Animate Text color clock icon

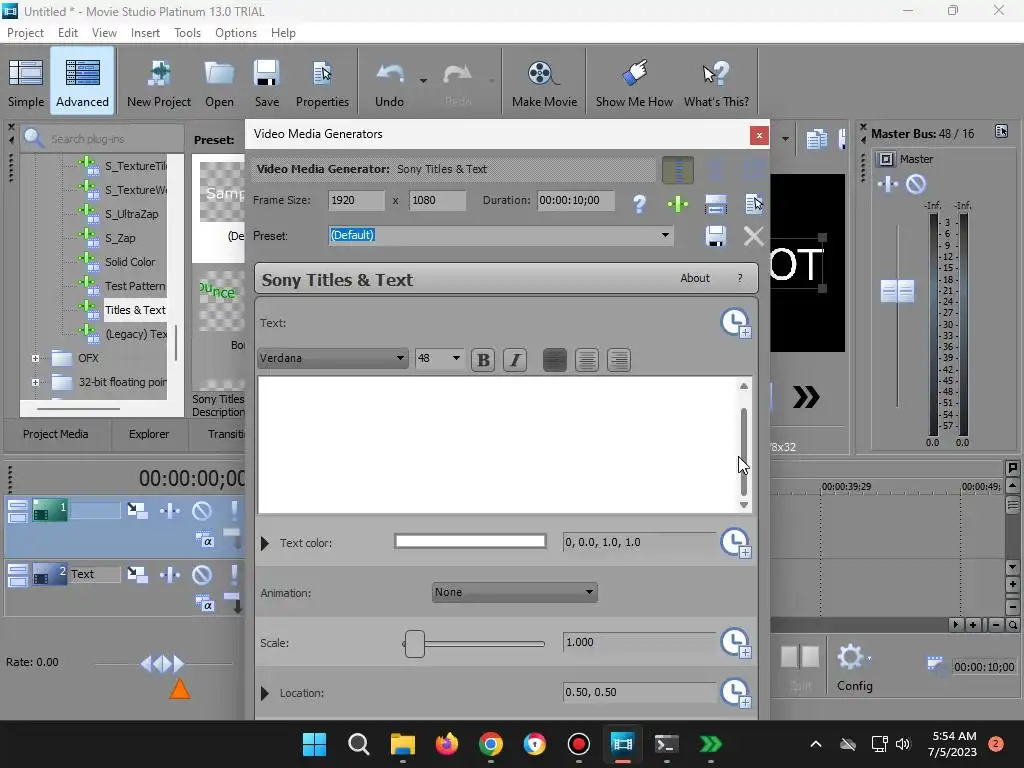tap(735, 543)
